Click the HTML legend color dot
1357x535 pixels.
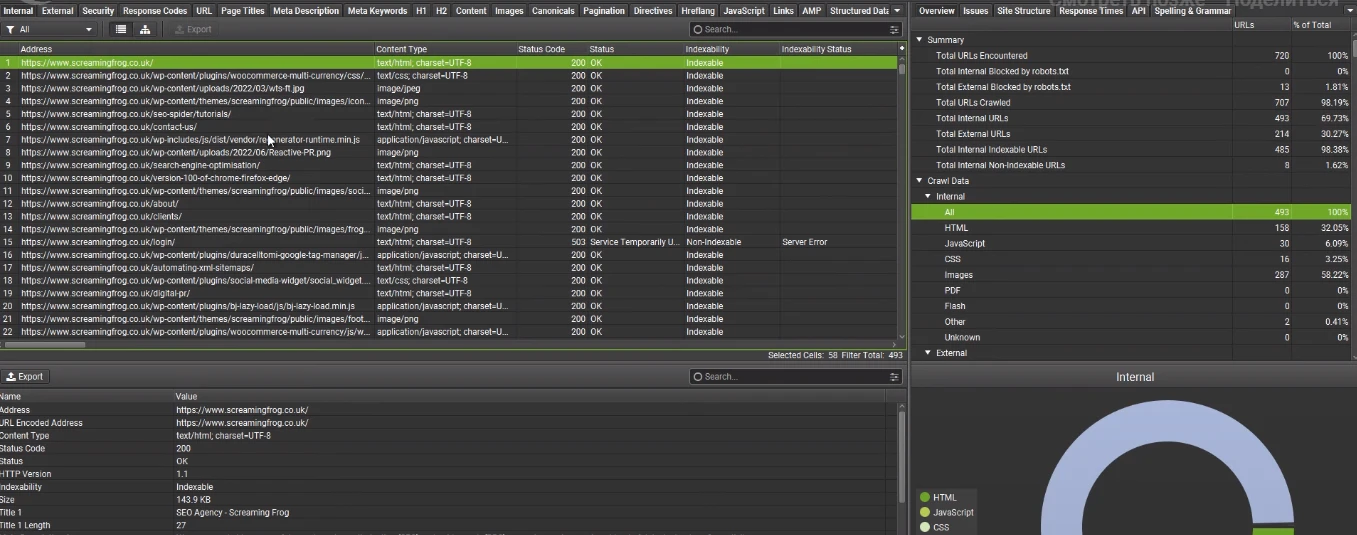tap(925, 497)
